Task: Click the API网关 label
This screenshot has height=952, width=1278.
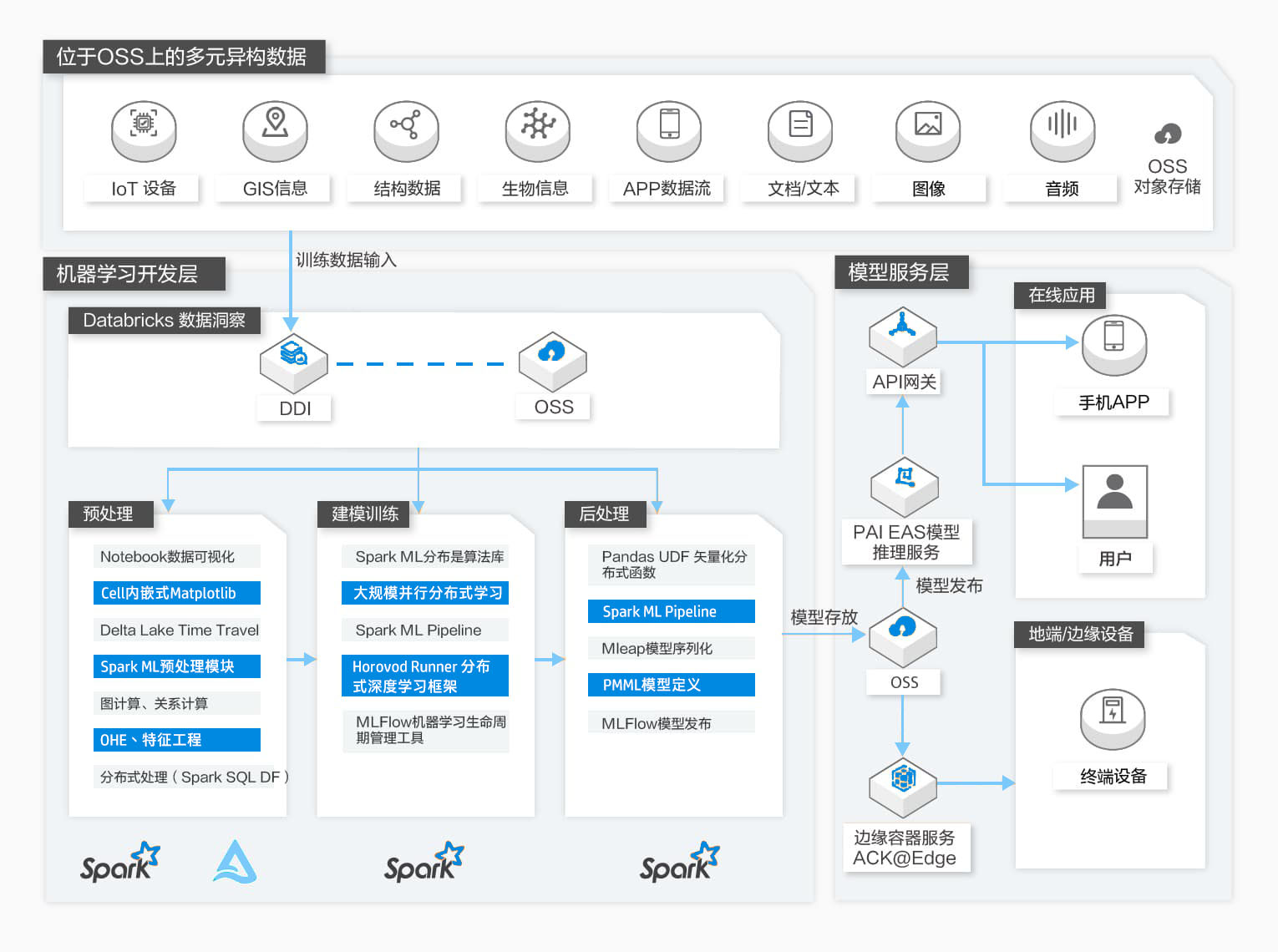Action: point(904,382)
